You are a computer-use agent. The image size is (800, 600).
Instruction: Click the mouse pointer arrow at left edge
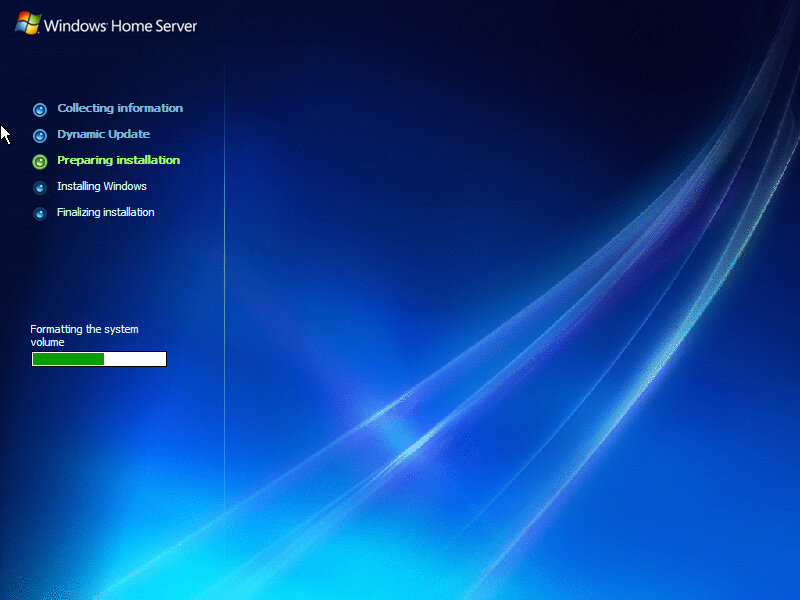coord(5,134)
